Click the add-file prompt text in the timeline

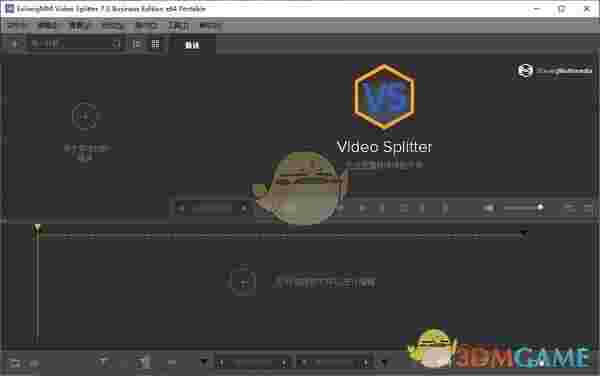point(324,282)
